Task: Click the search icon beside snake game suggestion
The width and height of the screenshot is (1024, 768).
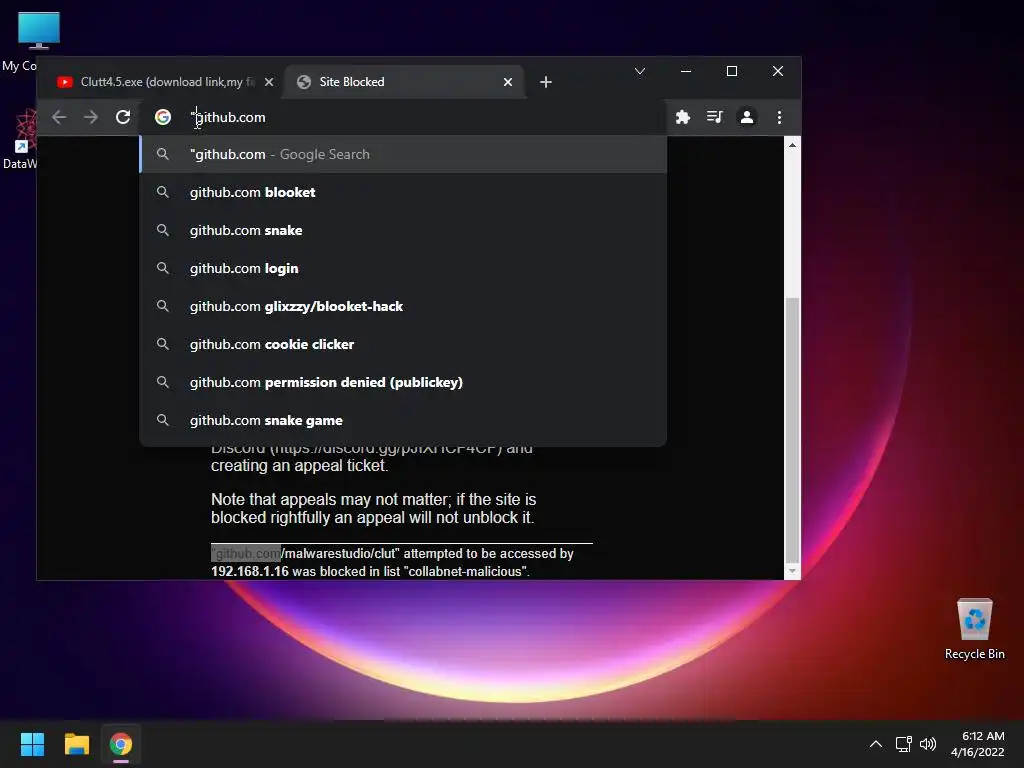Action: pyautogui.click(x=163, y=420)
